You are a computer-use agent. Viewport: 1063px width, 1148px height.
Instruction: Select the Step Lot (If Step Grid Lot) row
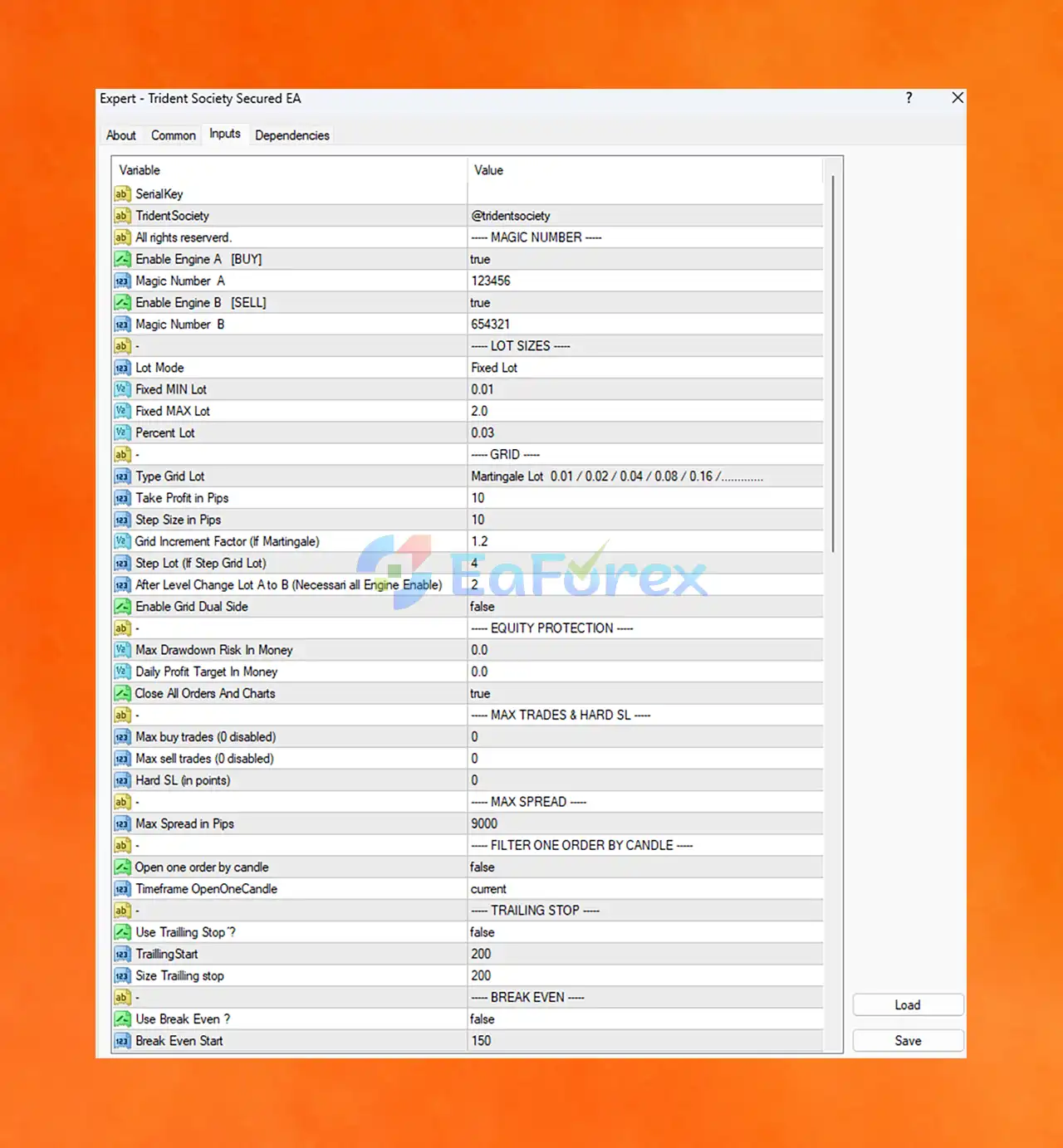(468, 563)
